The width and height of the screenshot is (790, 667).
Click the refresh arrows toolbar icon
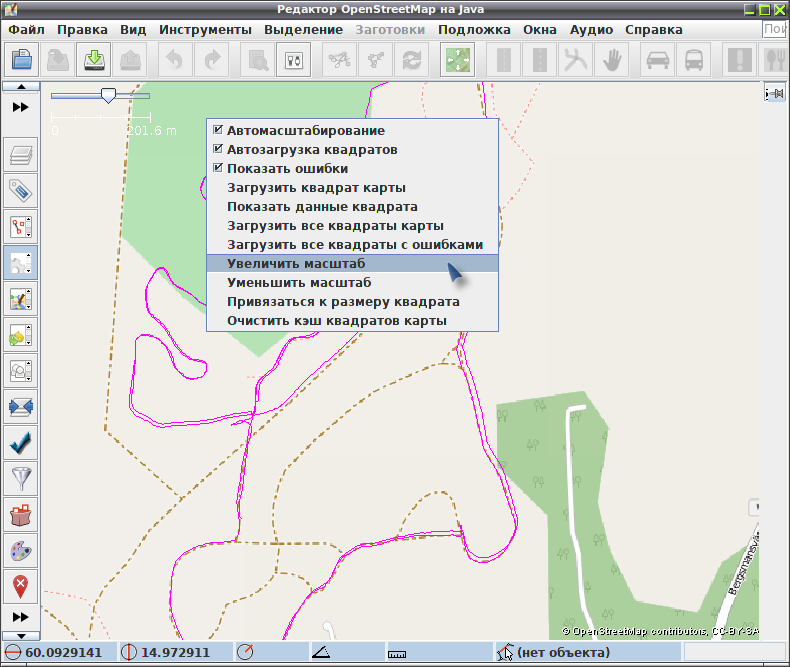[x=412, y=60]
